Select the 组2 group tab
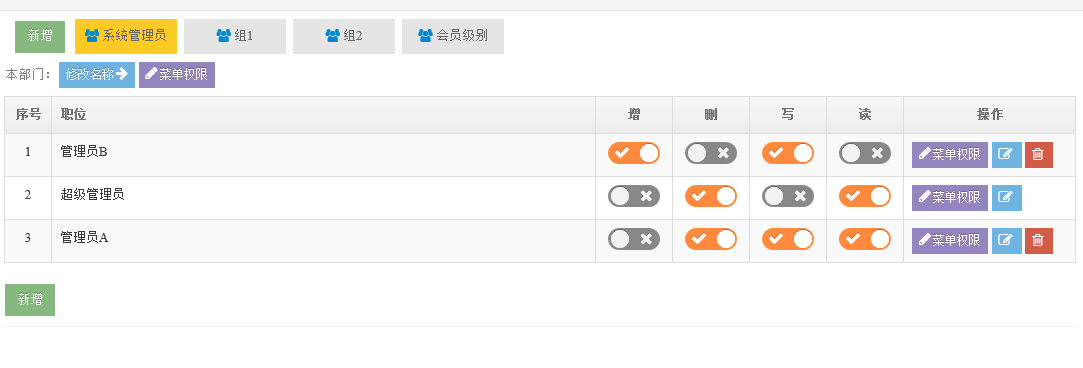 (x=344, y=36)
